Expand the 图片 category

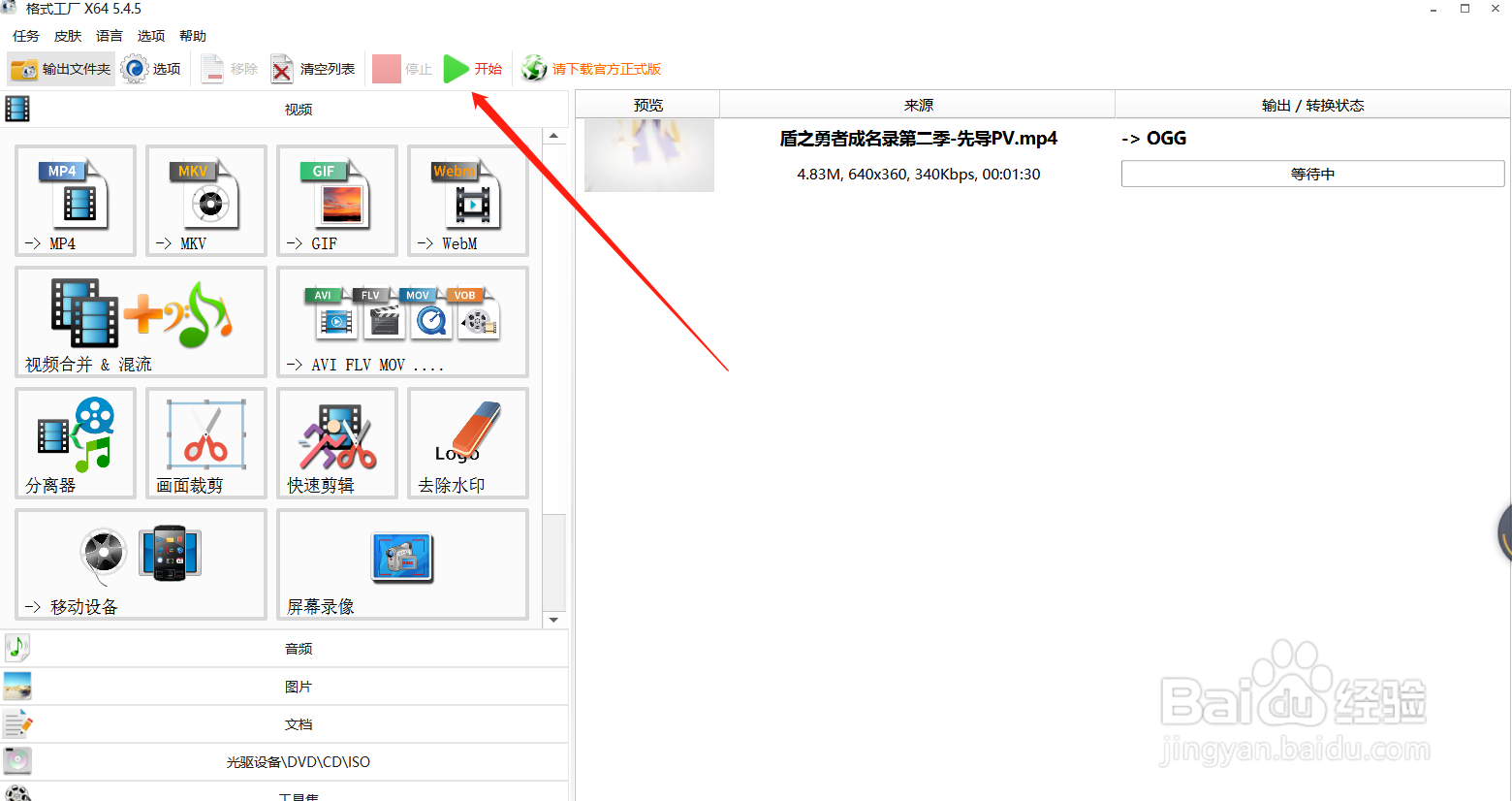[x=284, y=687]
